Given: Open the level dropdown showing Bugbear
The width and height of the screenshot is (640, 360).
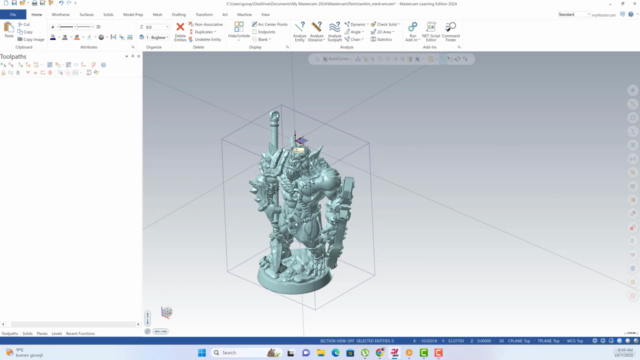Looking at the screenshot, I should pos(167,38).
